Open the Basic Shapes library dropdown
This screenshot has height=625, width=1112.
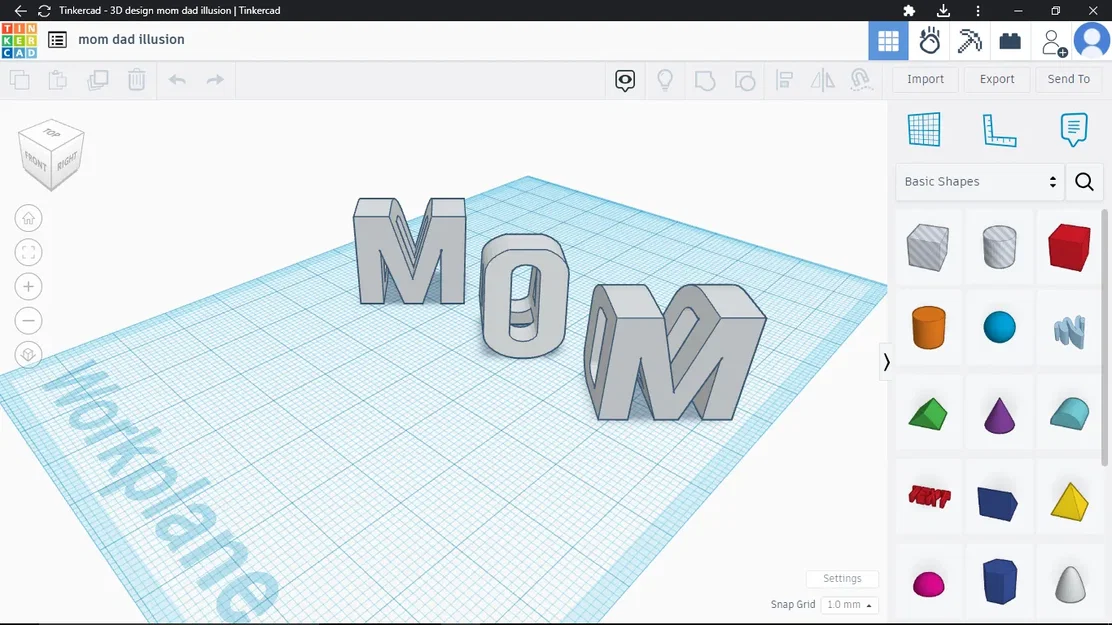(x=980, y=182)
